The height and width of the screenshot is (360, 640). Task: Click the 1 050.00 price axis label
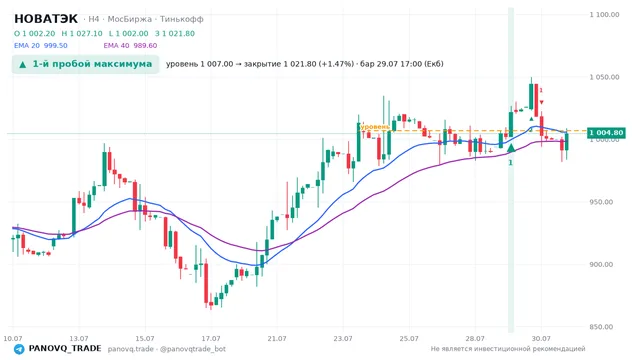[x=604, y=77]
